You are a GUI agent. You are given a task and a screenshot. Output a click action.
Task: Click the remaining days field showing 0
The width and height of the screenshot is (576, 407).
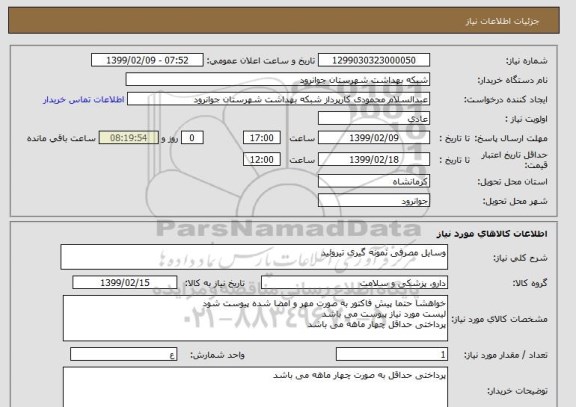click(x=192, y=138)
